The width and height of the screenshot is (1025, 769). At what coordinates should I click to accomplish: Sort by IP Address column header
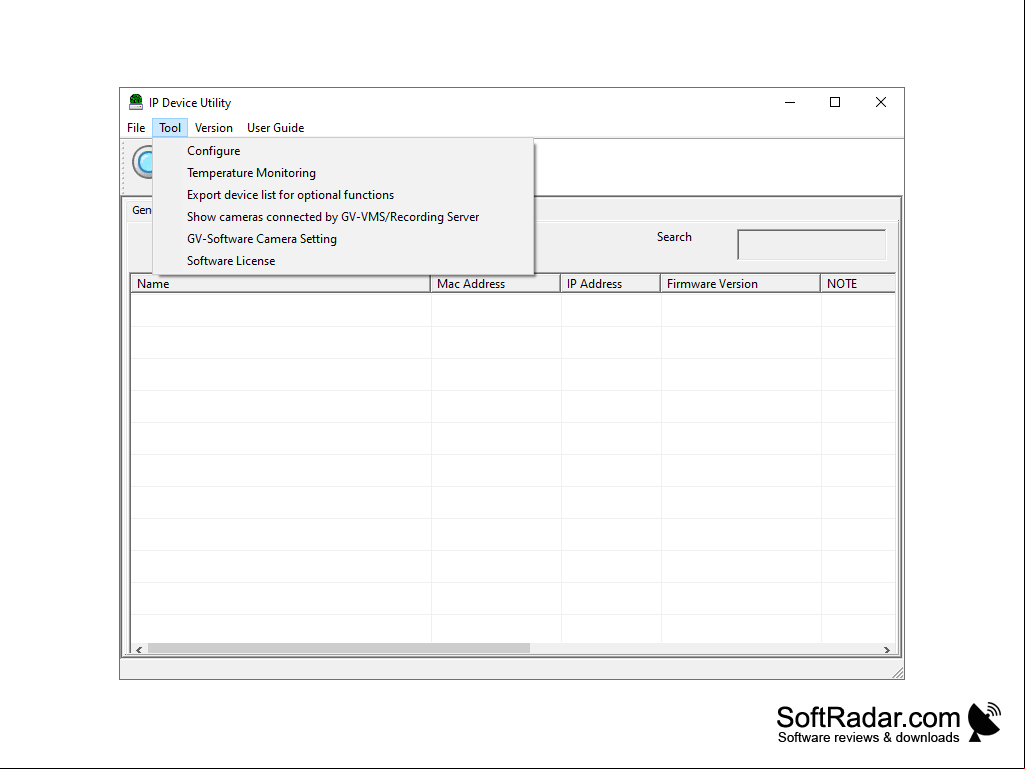611,284
